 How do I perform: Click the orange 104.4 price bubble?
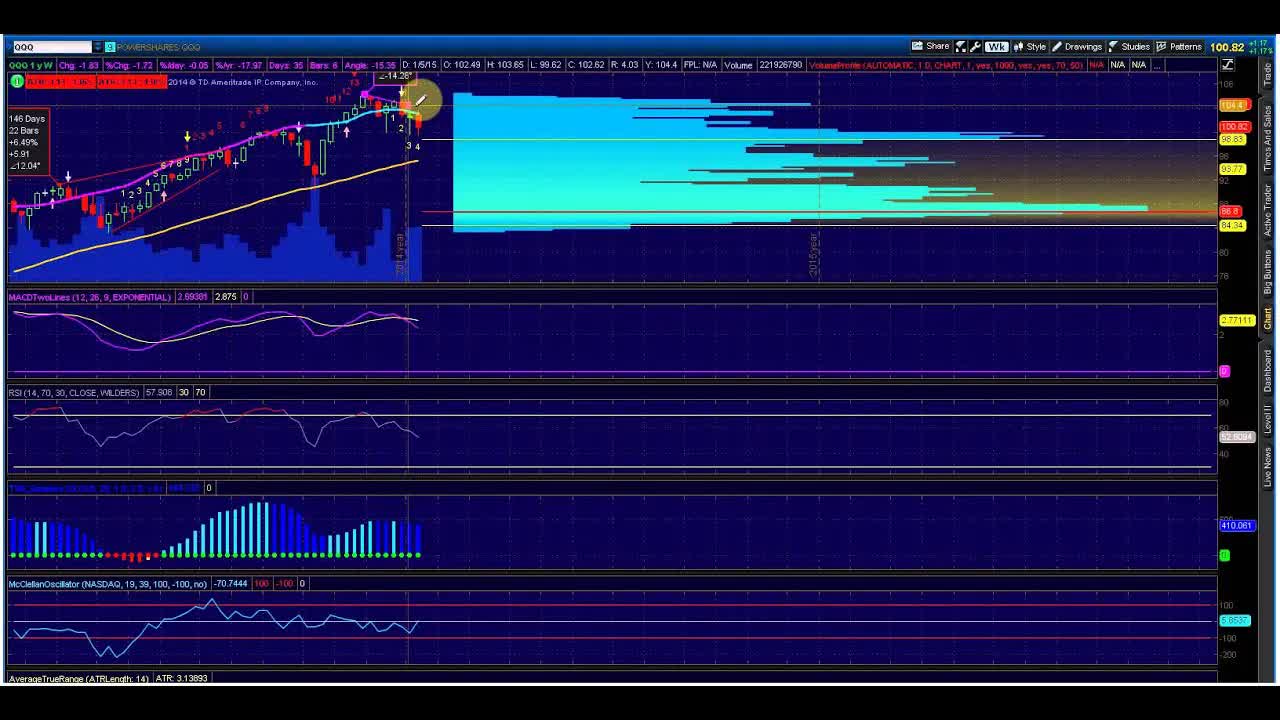pos(1234,105)
